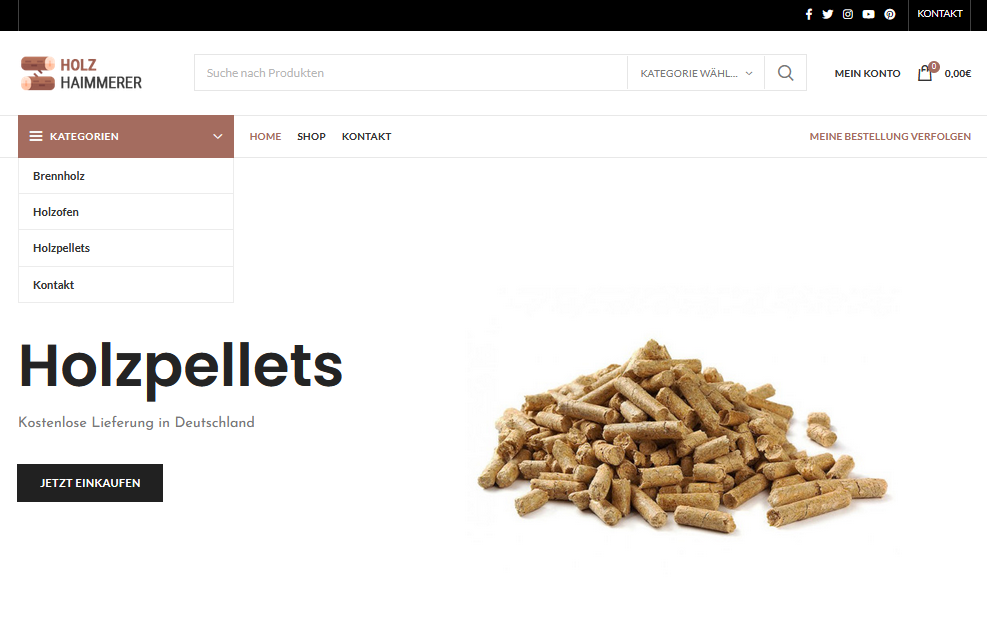Open the Twitter social icon
987x630 pixels.
(x=828, y=14)
